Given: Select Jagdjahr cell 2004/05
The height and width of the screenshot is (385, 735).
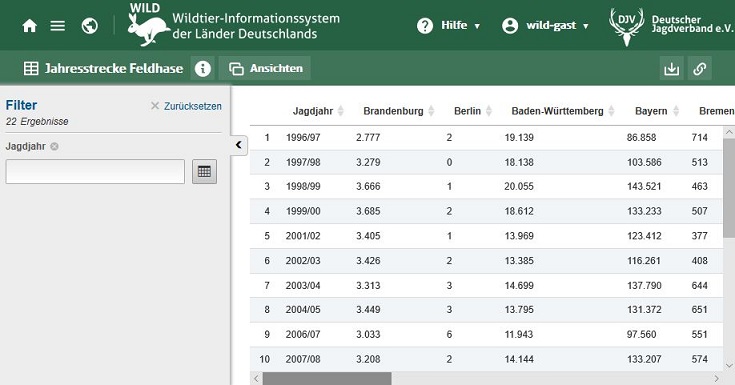Looking at the screenshot, I should 303,310.
